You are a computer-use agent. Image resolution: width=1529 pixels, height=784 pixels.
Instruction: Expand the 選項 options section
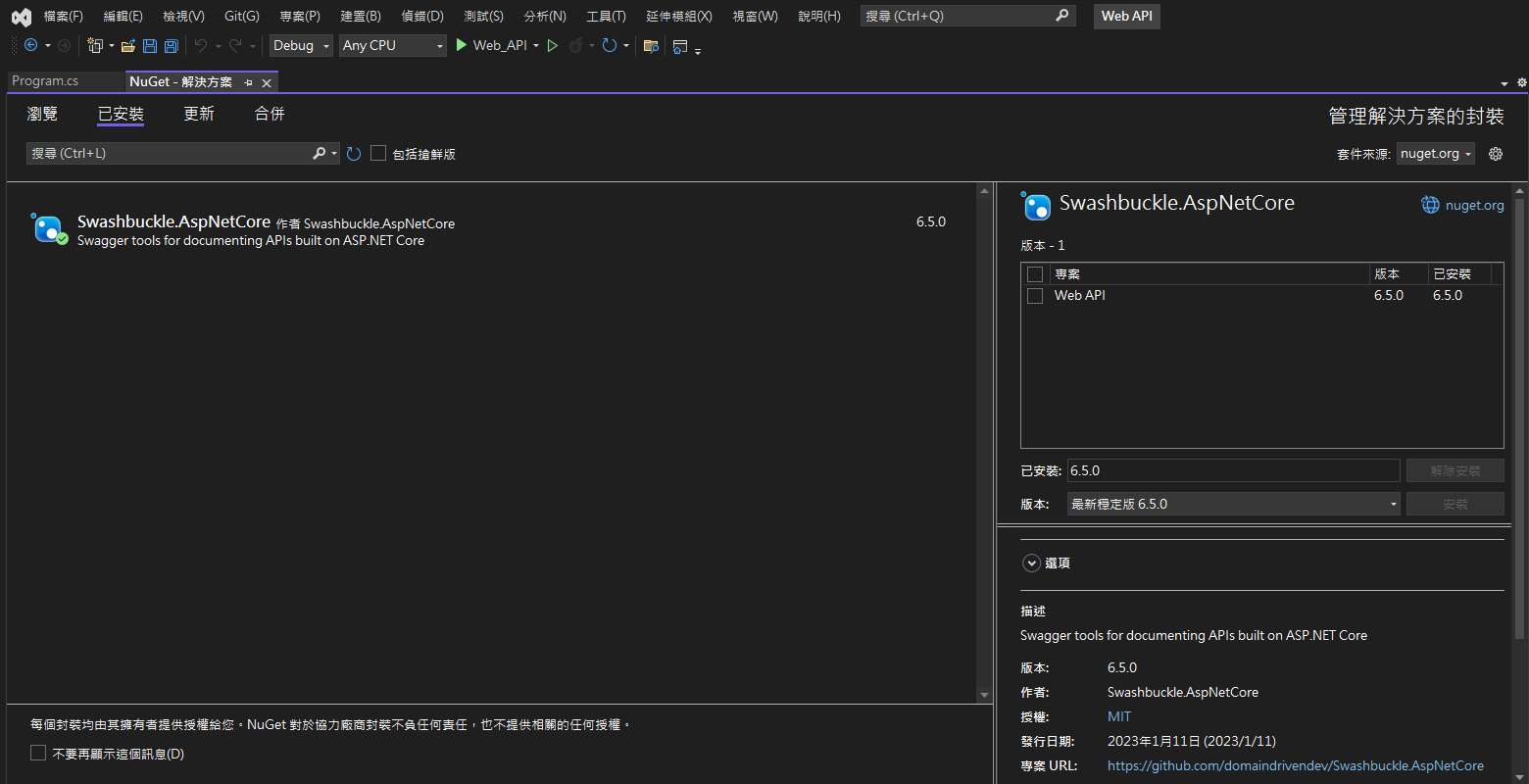tap(1031, 563)
